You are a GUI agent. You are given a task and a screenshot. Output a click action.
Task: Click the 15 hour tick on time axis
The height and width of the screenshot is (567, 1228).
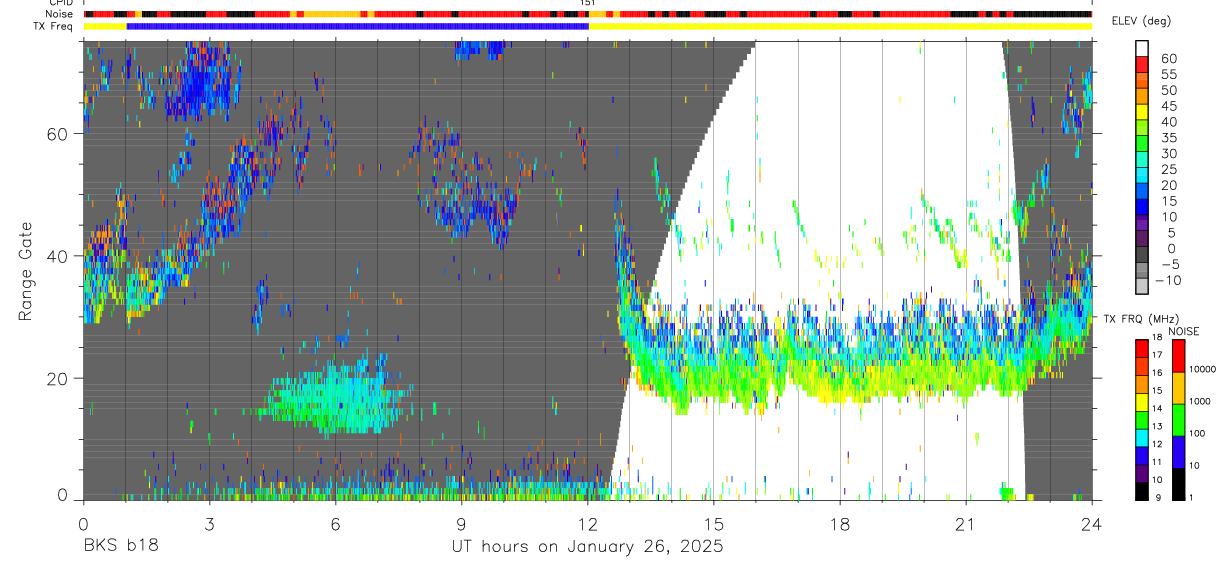point(714,524)
